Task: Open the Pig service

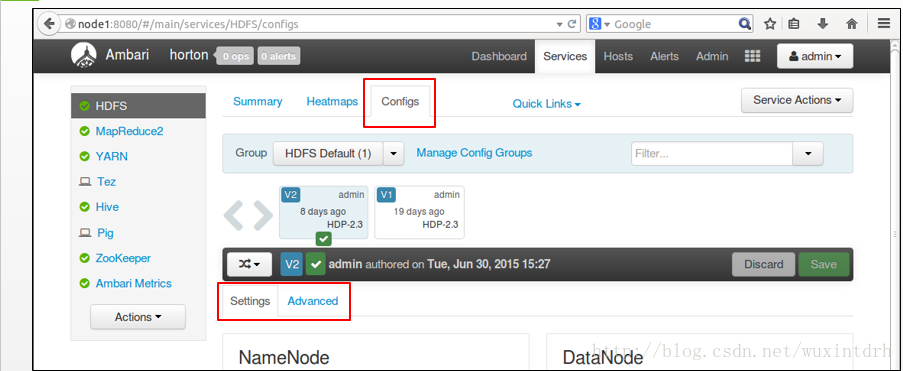Action: coord(105,233)
